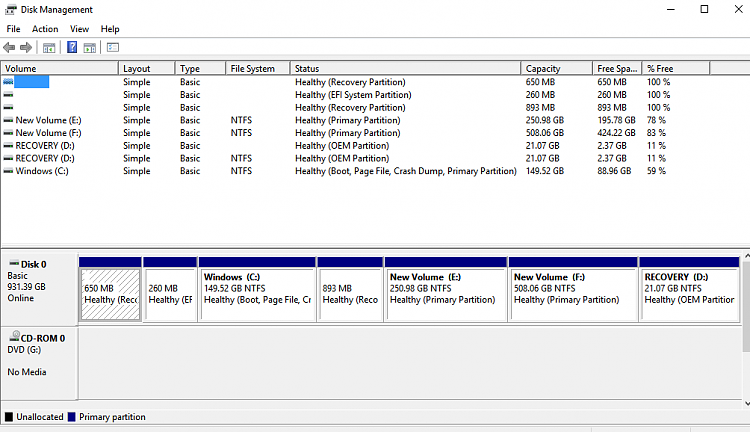Minimize the Disk Management window

671,9
